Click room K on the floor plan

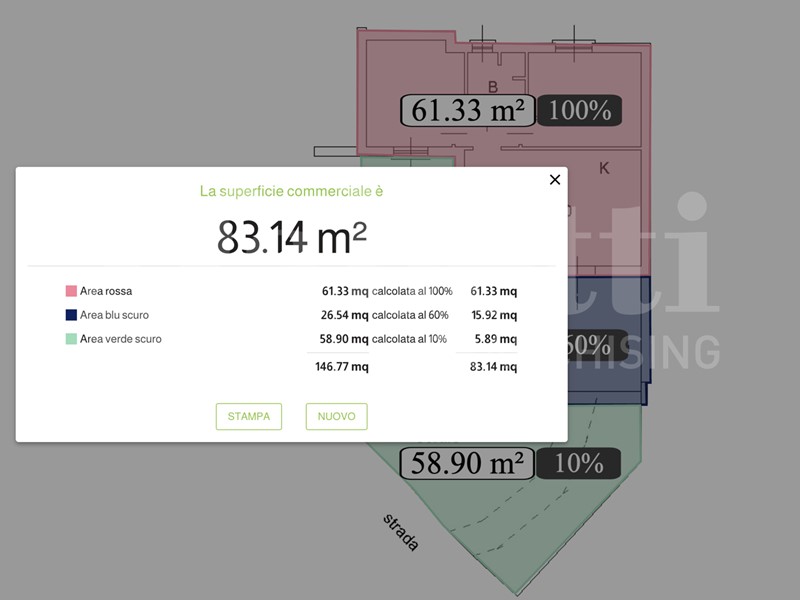(x=604, y=168)
